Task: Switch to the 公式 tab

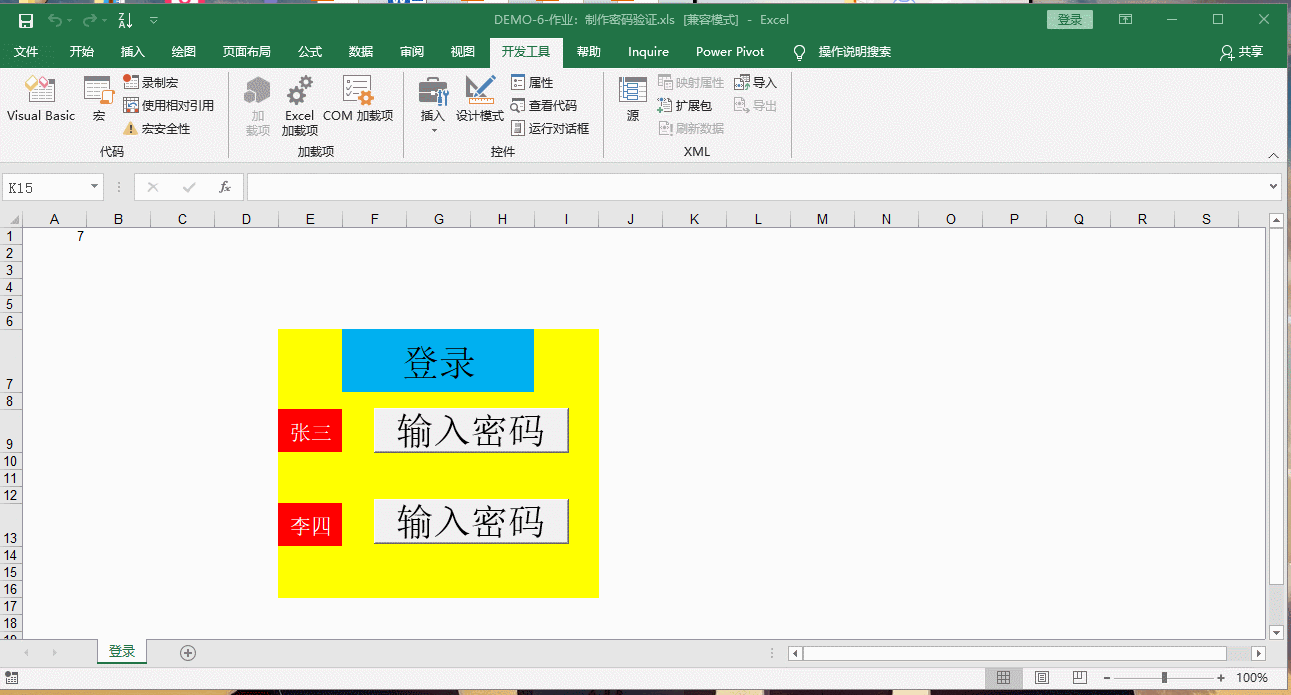Action: (310, 52)
